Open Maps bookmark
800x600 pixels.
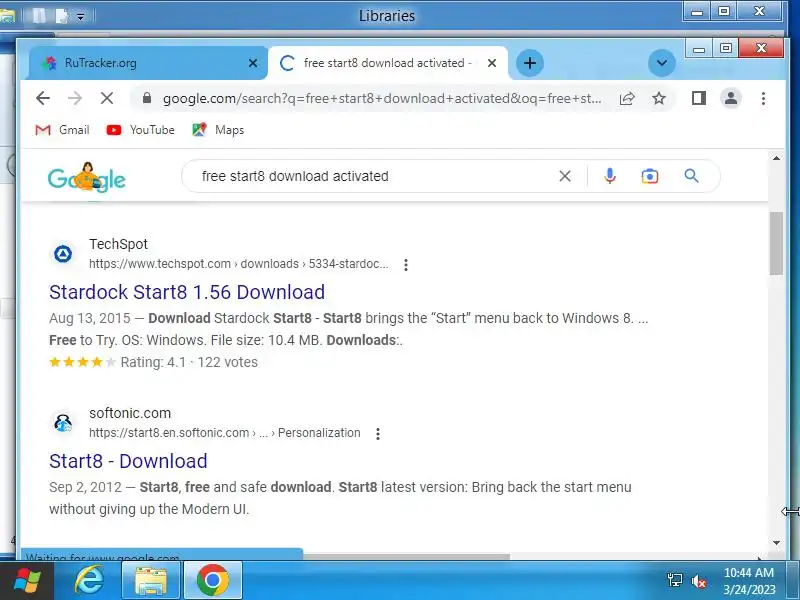(x=218, y=130)
